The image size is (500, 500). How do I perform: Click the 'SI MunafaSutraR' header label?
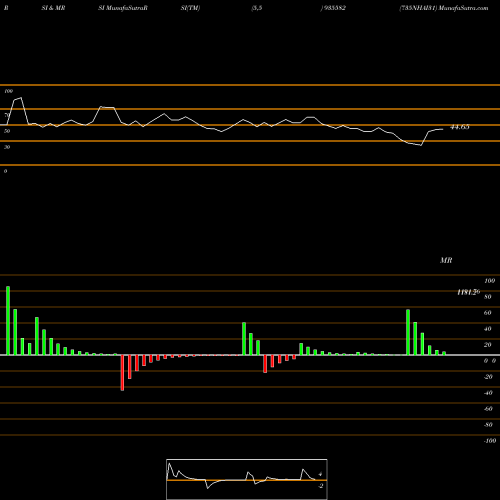(123, 8)
